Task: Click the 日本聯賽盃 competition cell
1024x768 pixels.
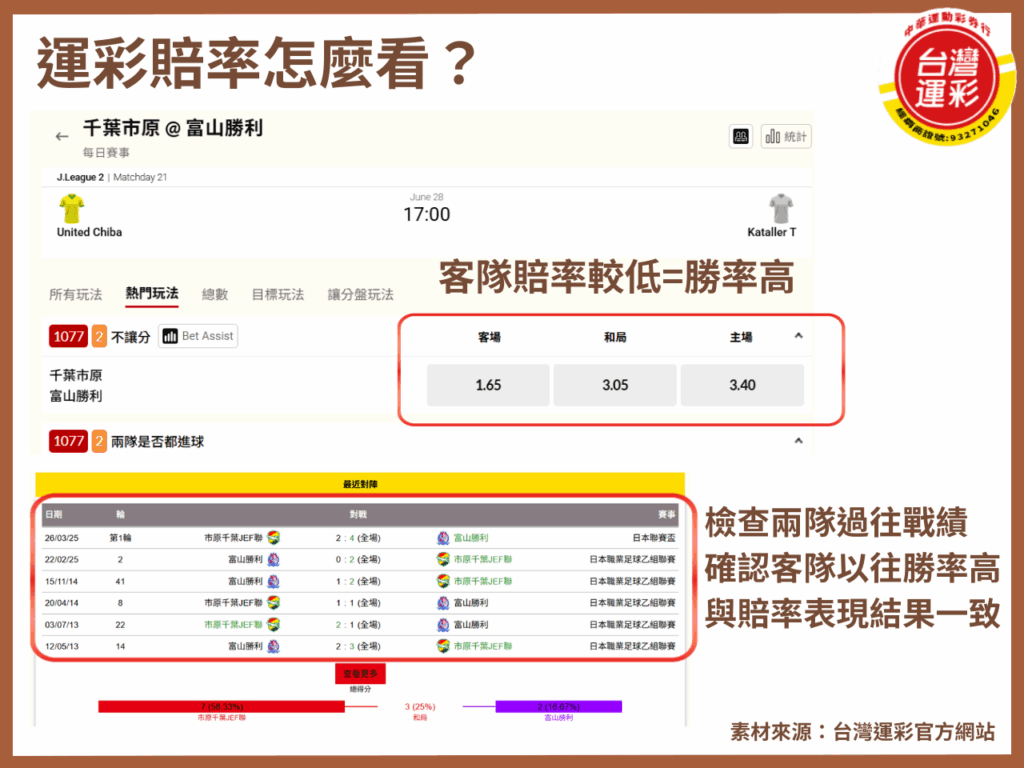Action: tap(654, 538)
